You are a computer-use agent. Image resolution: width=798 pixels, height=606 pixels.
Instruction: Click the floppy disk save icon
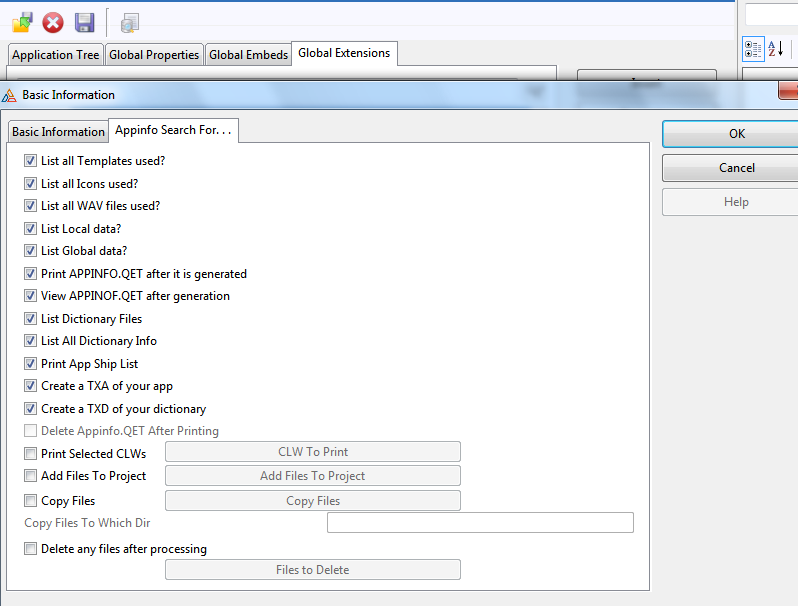pyautogui.click(x=85, y=21)
